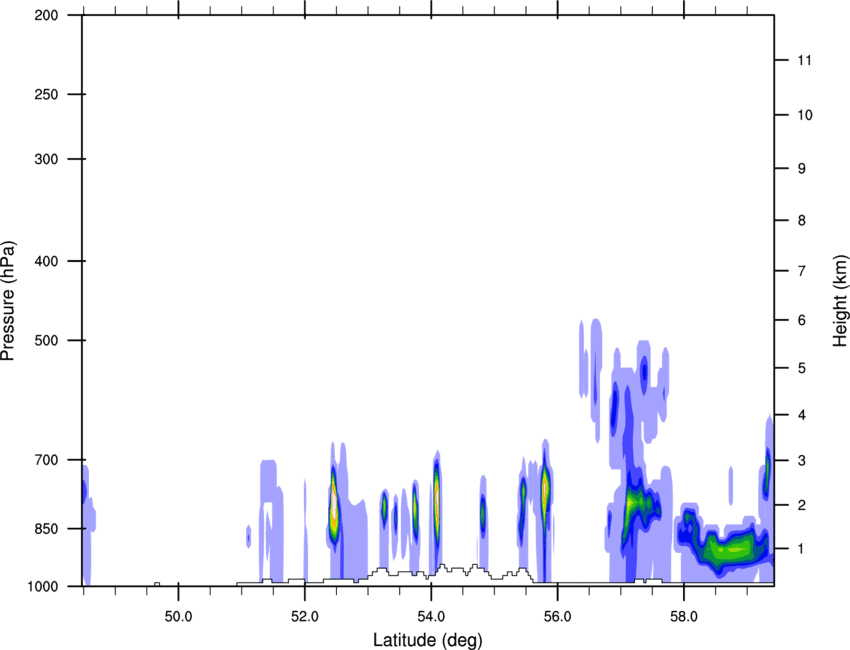Image resolution: width=850 pixels, height=650 pixels.
Task: Pick the 6 km height label
Action: click(802, 320)
